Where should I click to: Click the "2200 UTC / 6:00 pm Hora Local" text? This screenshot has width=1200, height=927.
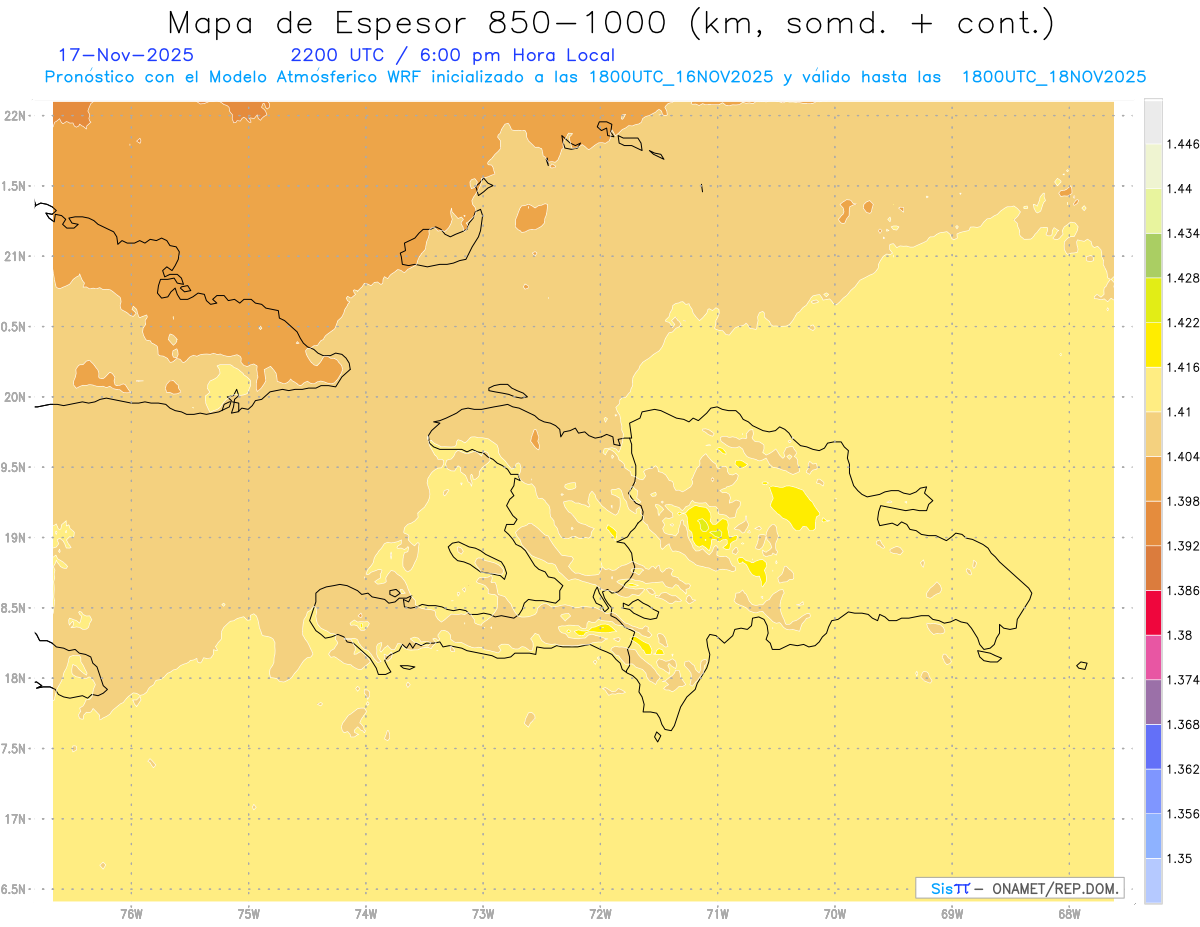[453, 56]
